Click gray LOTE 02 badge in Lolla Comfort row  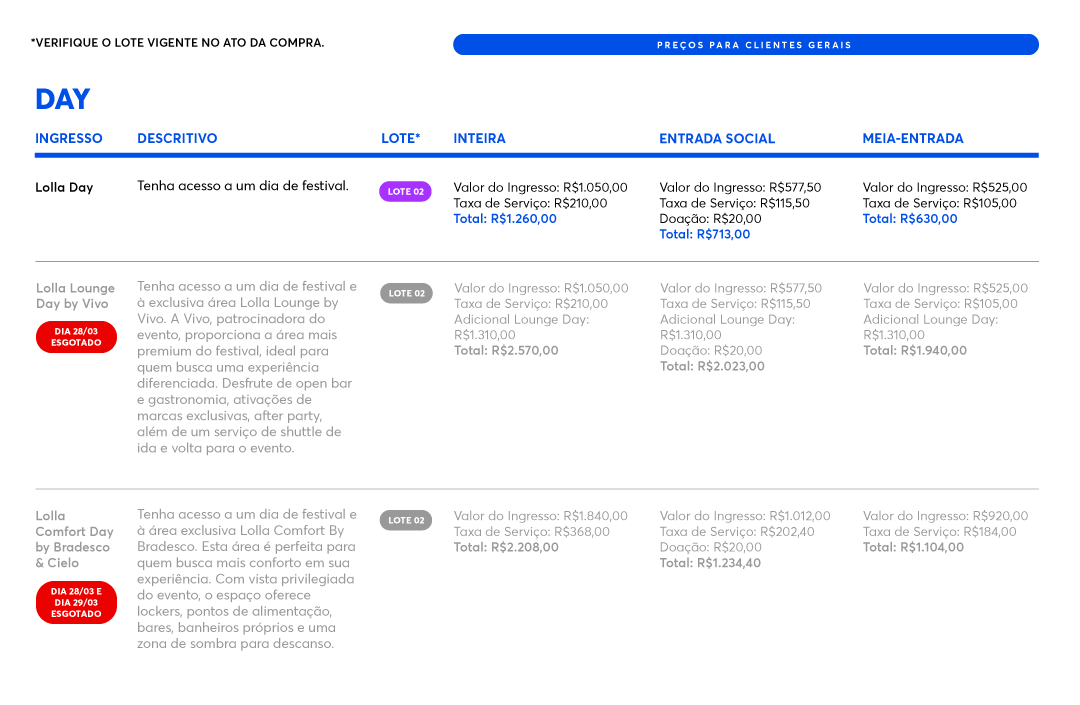pyautogui.click(x=406, y=520)
